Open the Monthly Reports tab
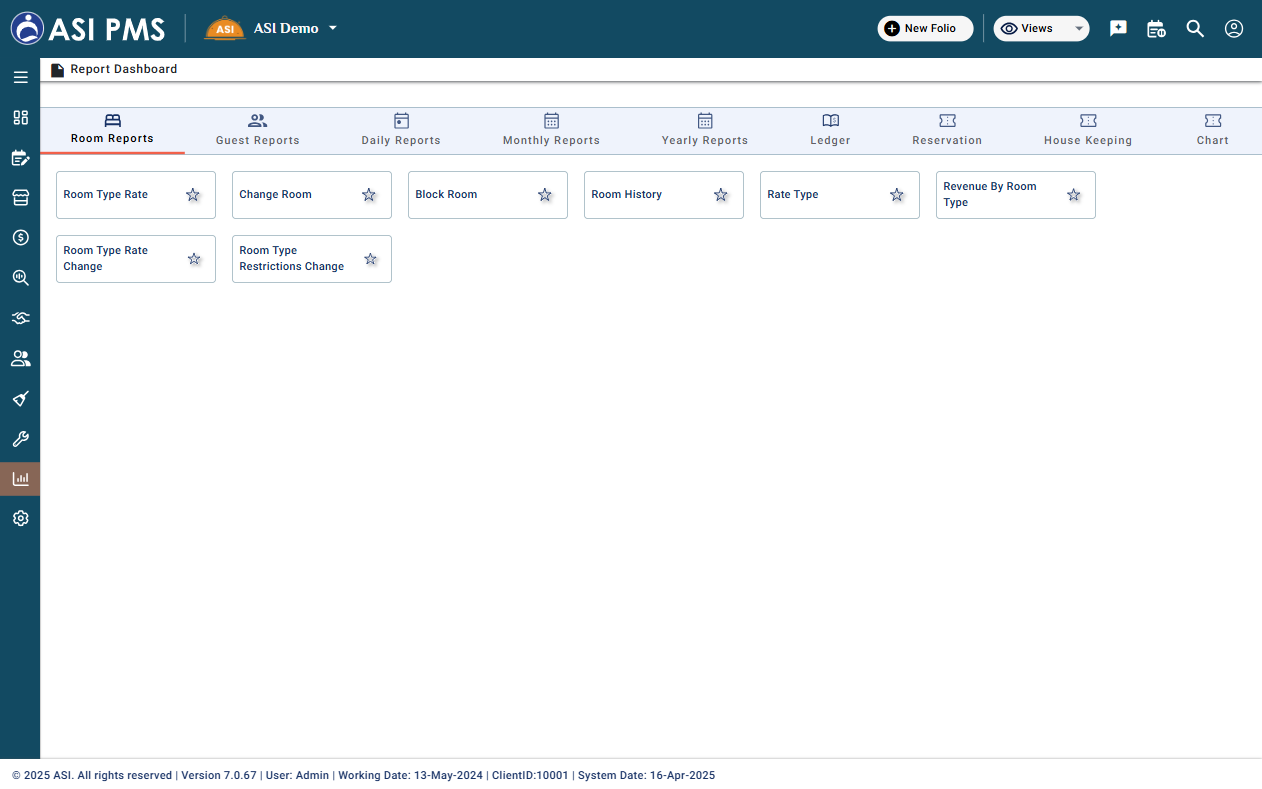Screen dimensions: 1262x789 click(551, 130)
